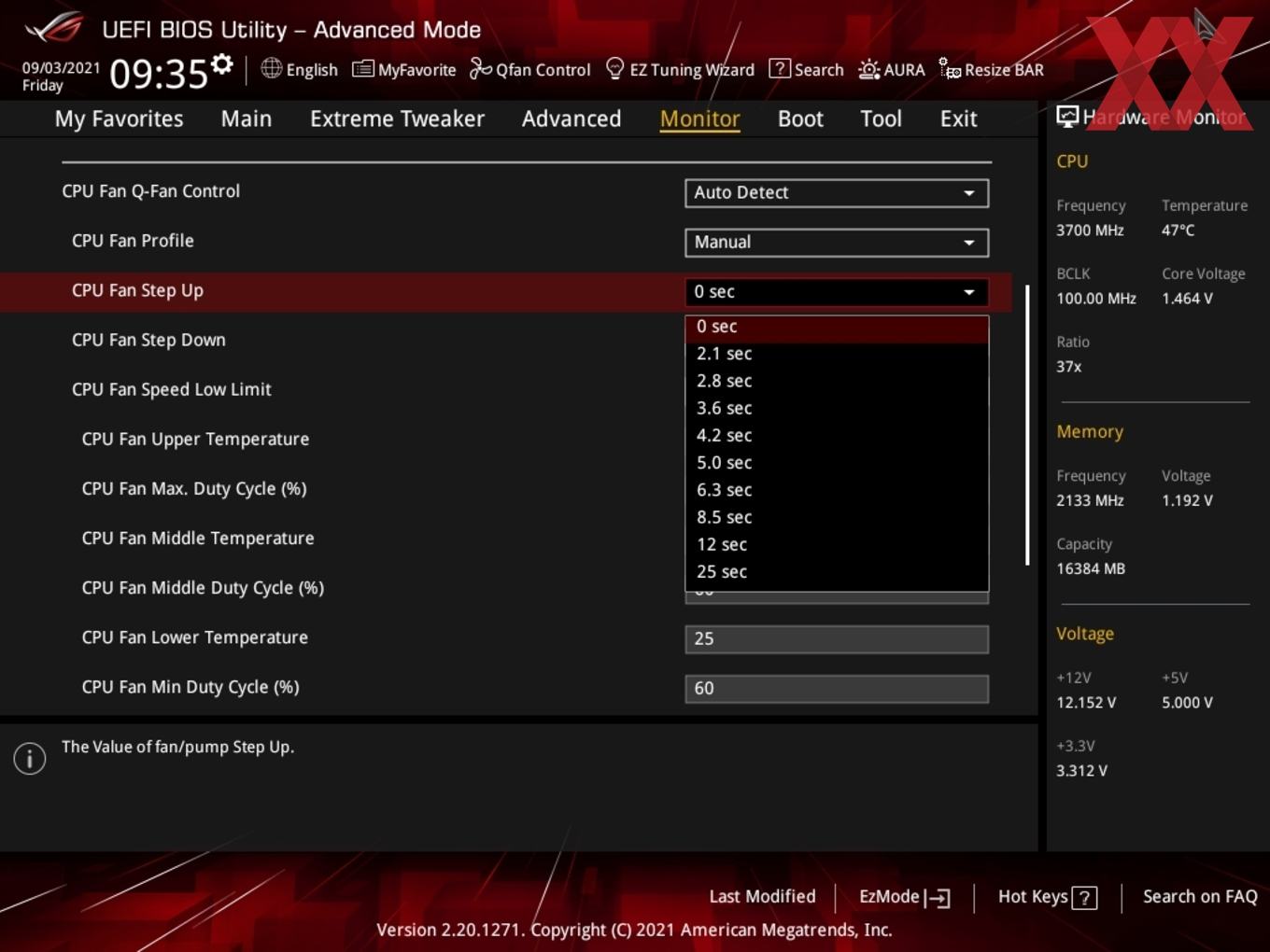
Task: Click the 12.152 V voltage reading
Action: [1085, 703]
